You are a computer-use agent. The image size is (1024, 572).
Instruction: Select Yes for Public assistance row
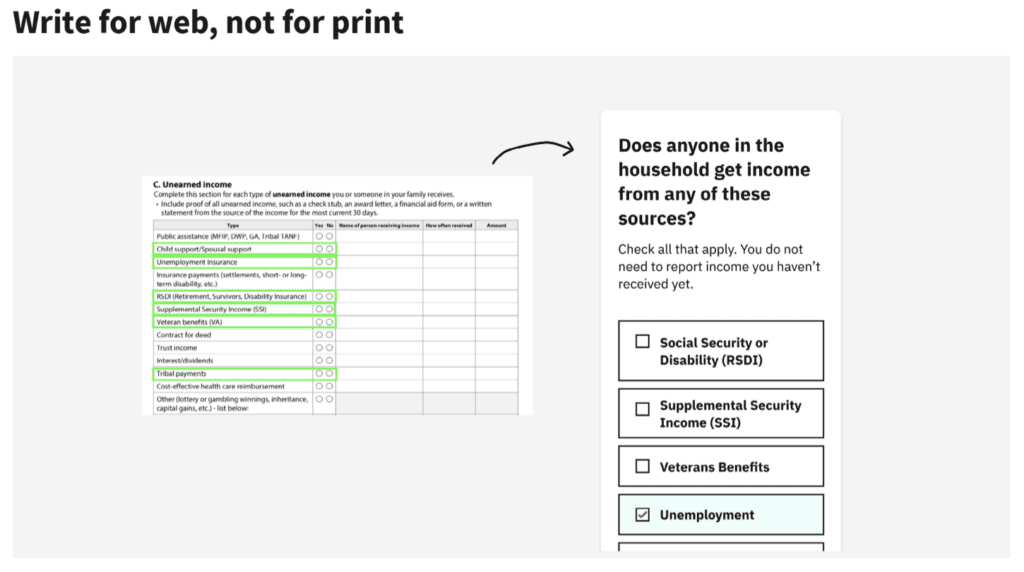[319, 236]
